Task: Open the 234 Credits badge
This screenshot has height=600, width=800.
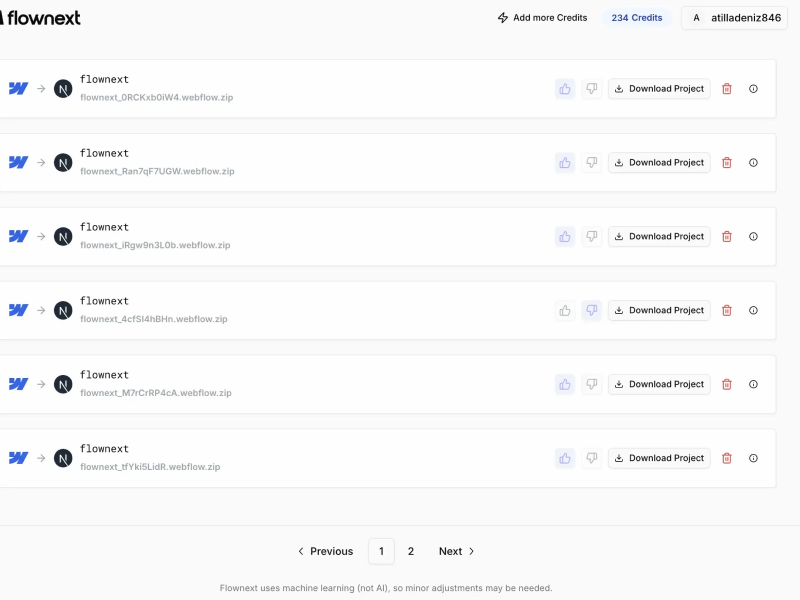Action: [637, 18]
